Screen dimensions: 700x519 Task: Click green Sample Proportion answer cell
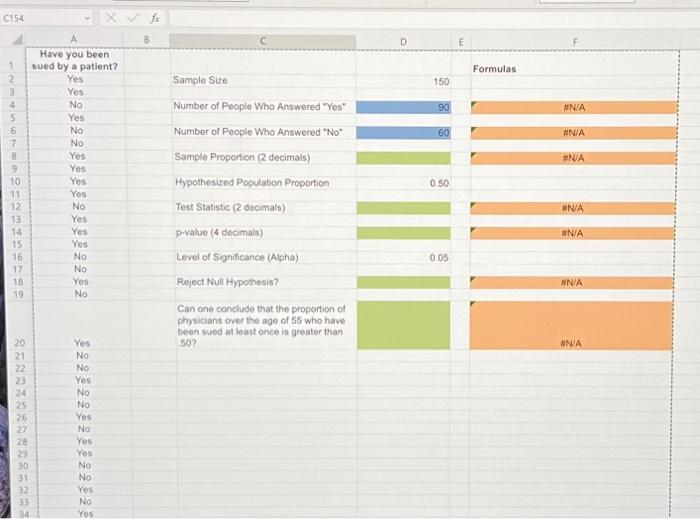pyautogui.click(x=404, y=158)
